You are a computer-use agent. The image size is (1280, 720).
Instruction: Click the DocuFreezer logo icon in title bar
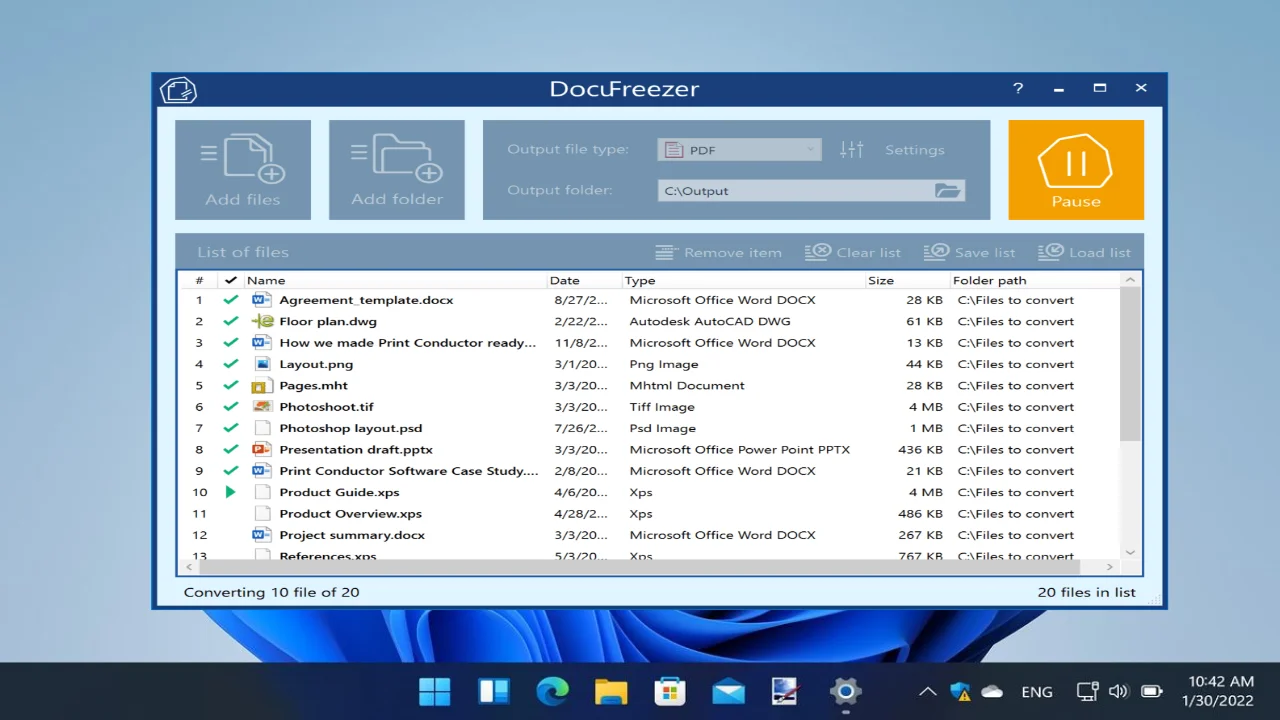point(178,90)
